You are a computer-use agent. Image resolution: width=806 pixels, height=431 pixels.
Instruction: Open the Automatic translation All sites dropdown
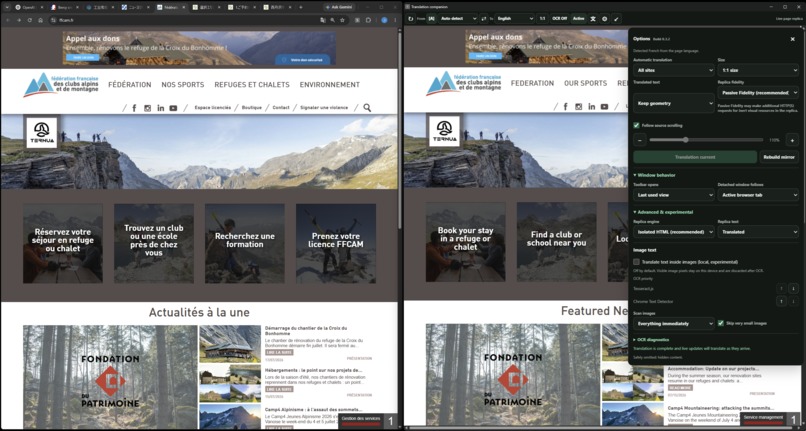coord(673,69)
